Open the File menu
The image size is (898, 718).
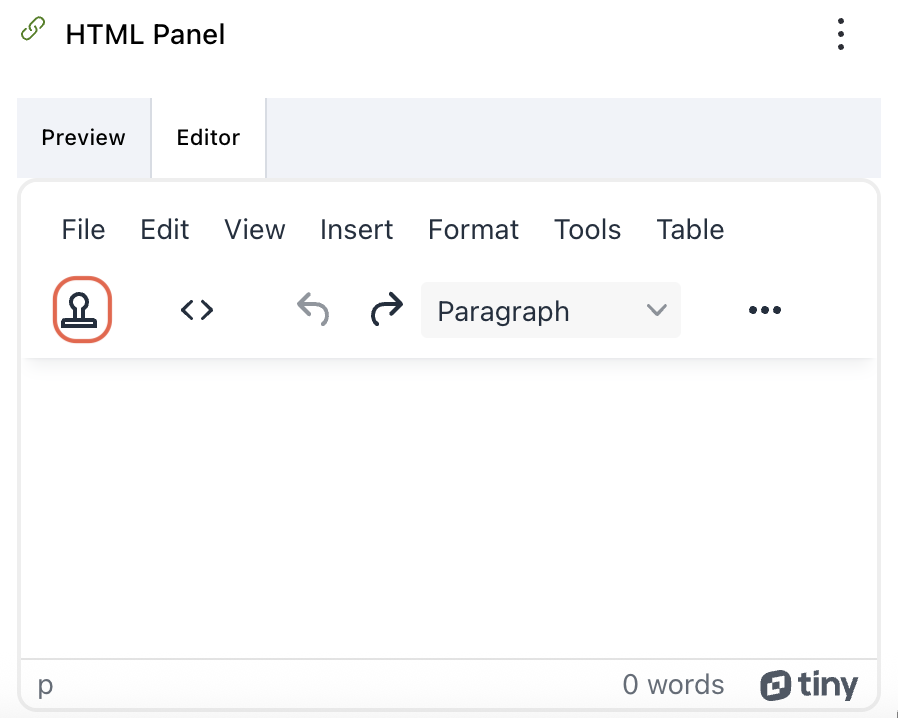tap(82, 229)
